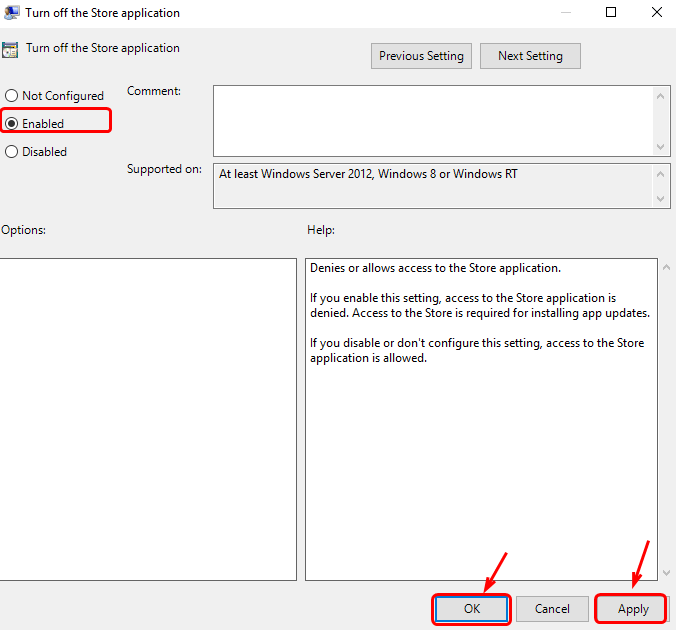Confirm with the OK button

472,608
